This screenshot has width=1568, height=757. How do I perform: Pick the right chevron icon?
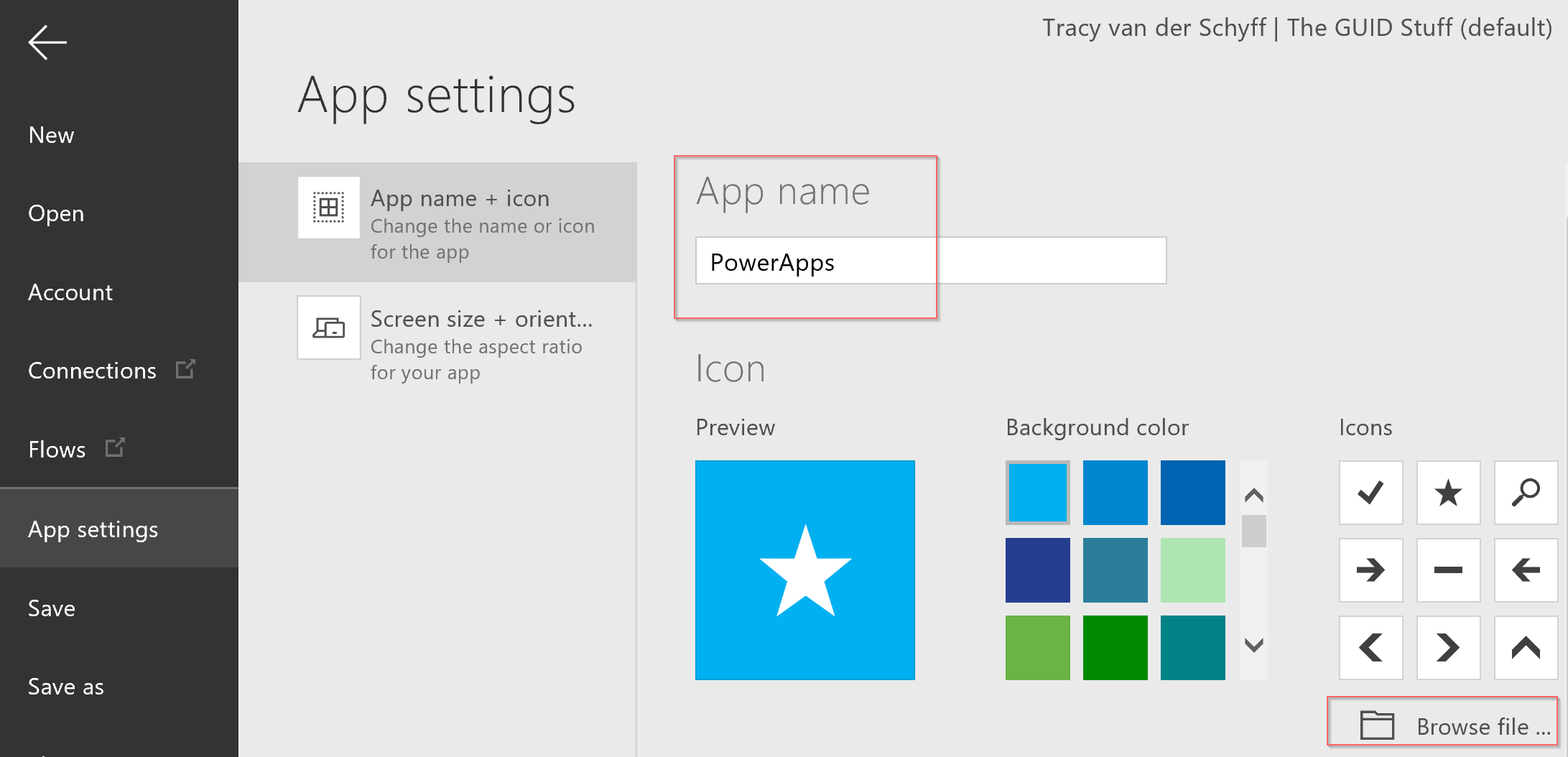tap(1448, 648)
